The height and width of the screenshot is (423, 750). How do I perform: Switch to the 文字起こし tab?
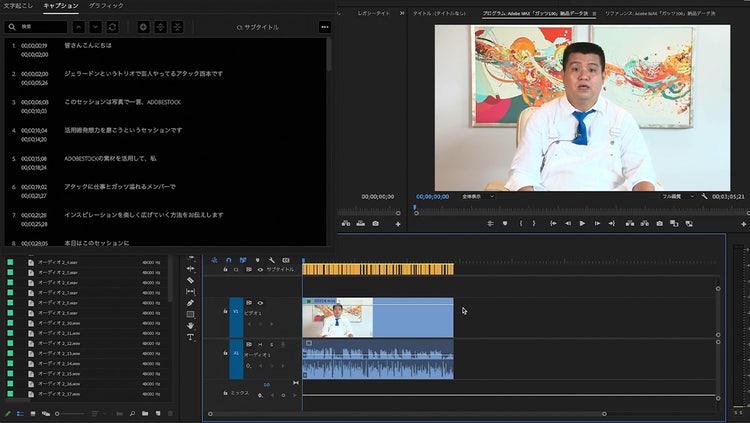coord(18,5)
